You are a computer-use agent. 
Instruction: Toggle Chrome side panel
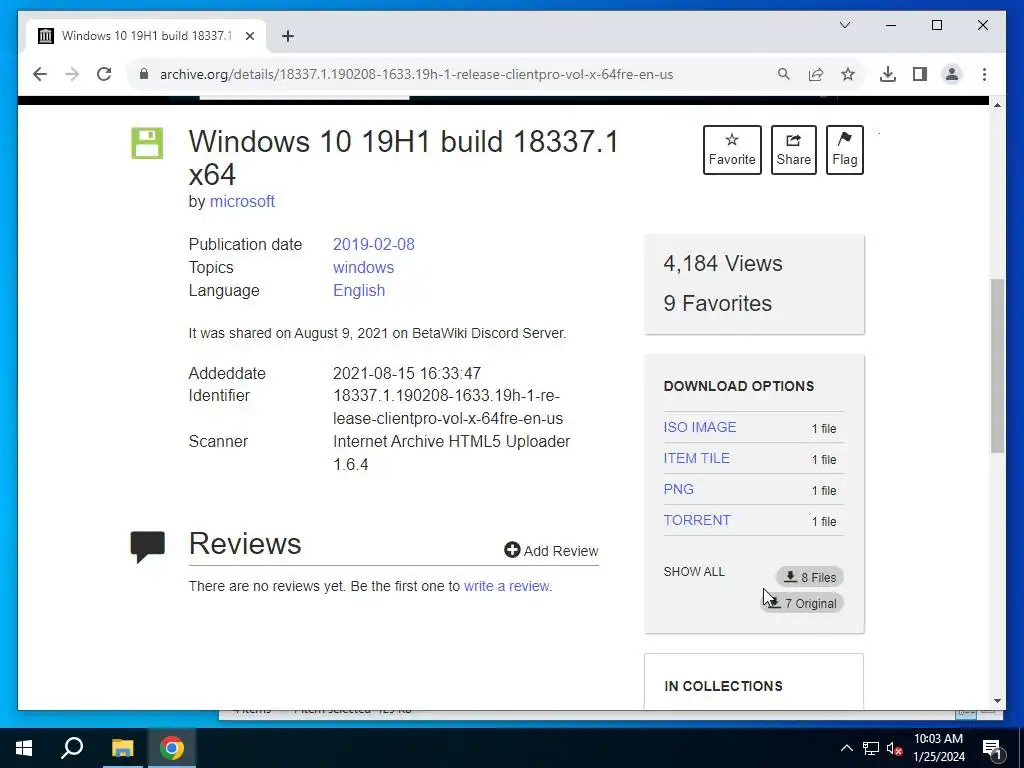coord(920,74)
